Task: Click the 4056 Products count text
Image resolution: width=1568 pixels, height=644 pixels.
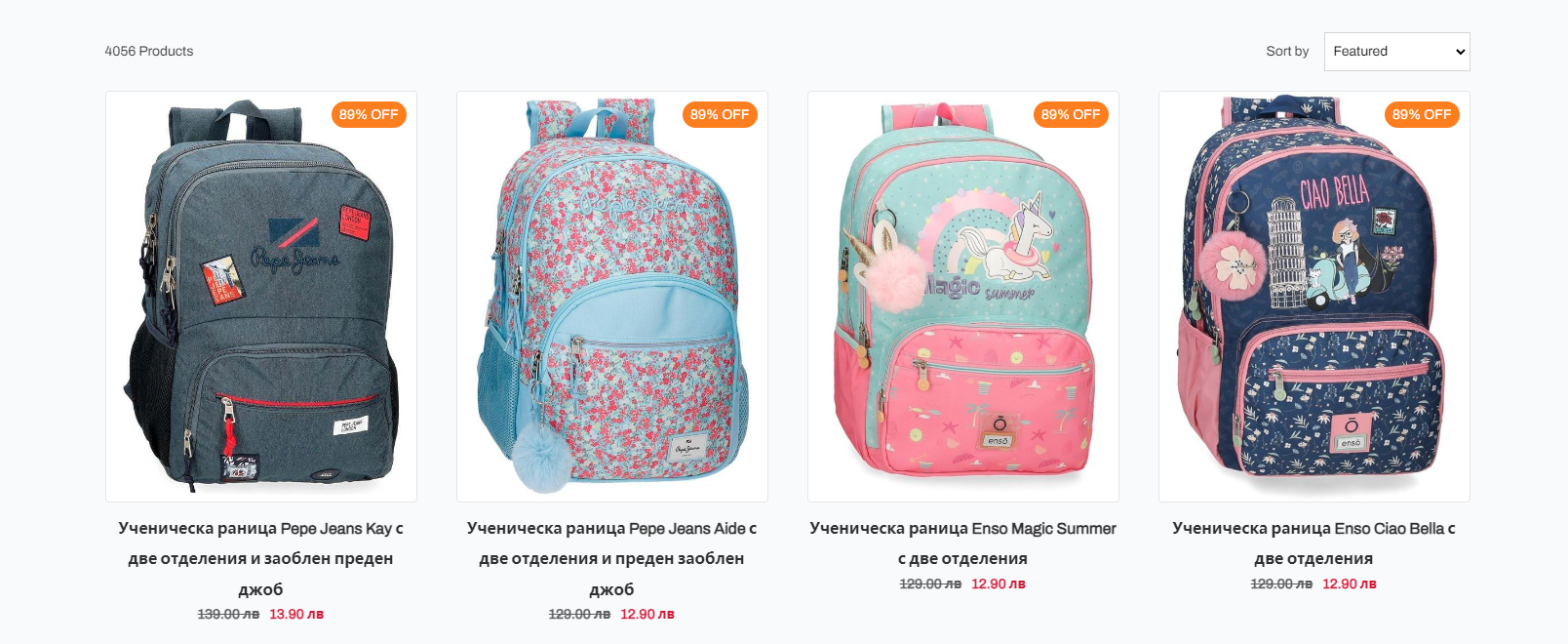Action: (x=149, y=51)
